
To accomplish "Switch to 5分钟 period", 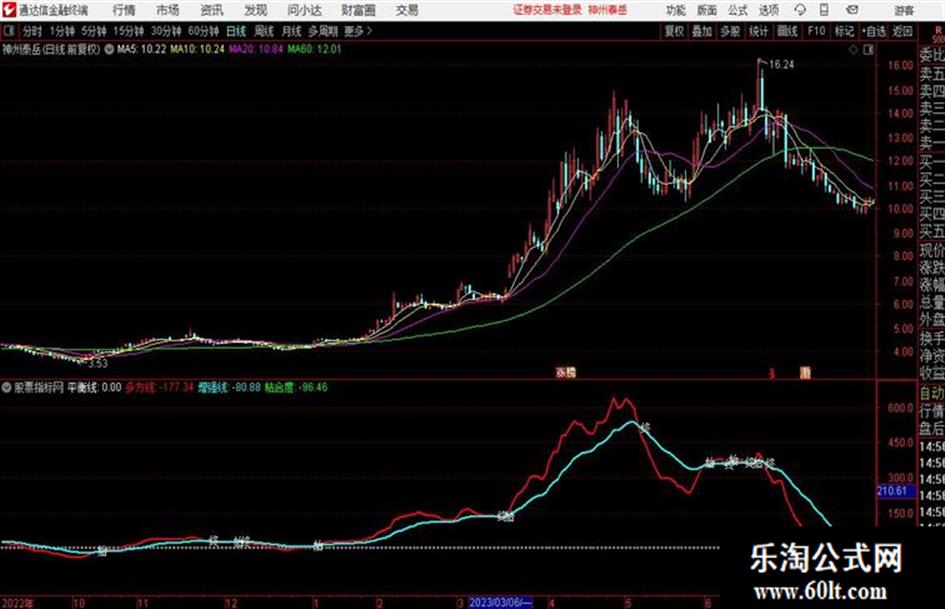I will [x=94, y=31].
